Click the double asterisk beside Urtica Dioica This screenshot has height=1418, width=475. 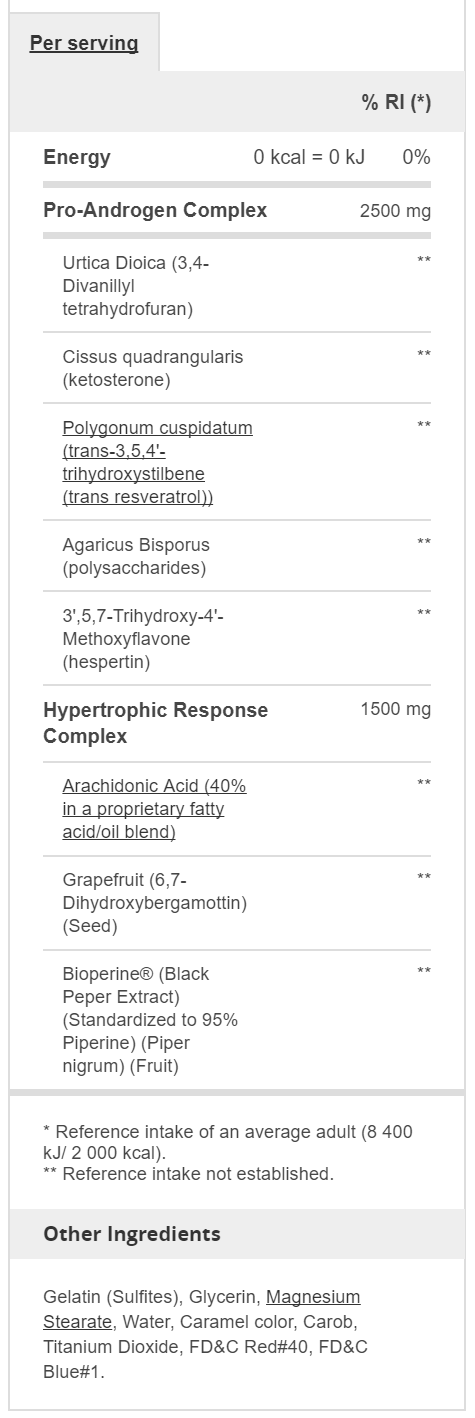[x=424, y=261]
